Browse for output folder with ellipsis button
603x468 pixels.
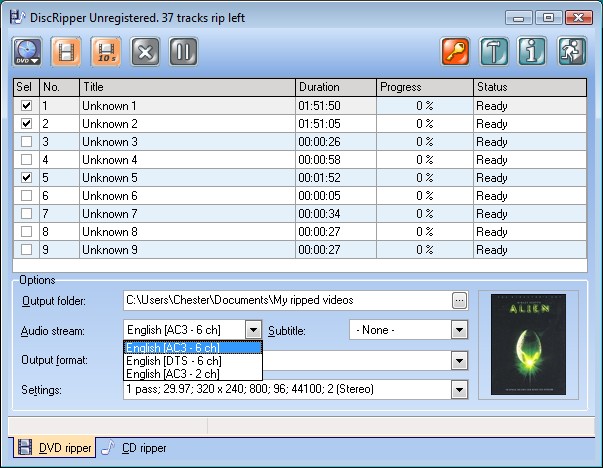[459, 300]
